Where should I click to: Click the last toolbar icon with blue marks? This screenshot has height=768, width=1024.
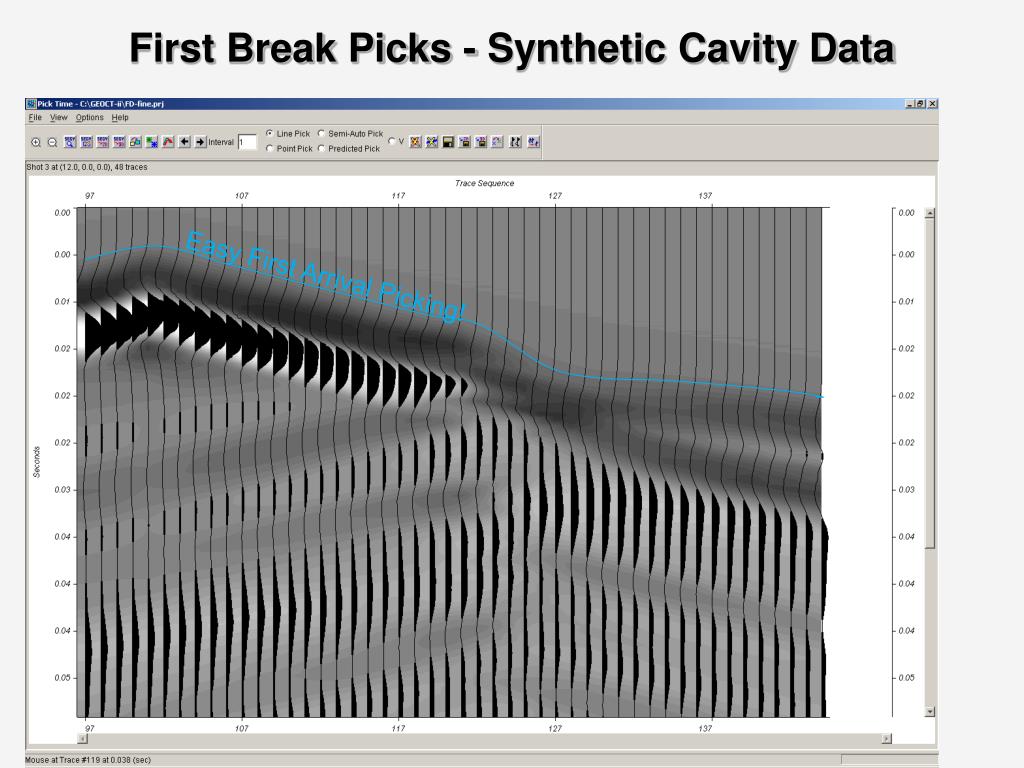point(533,142)
